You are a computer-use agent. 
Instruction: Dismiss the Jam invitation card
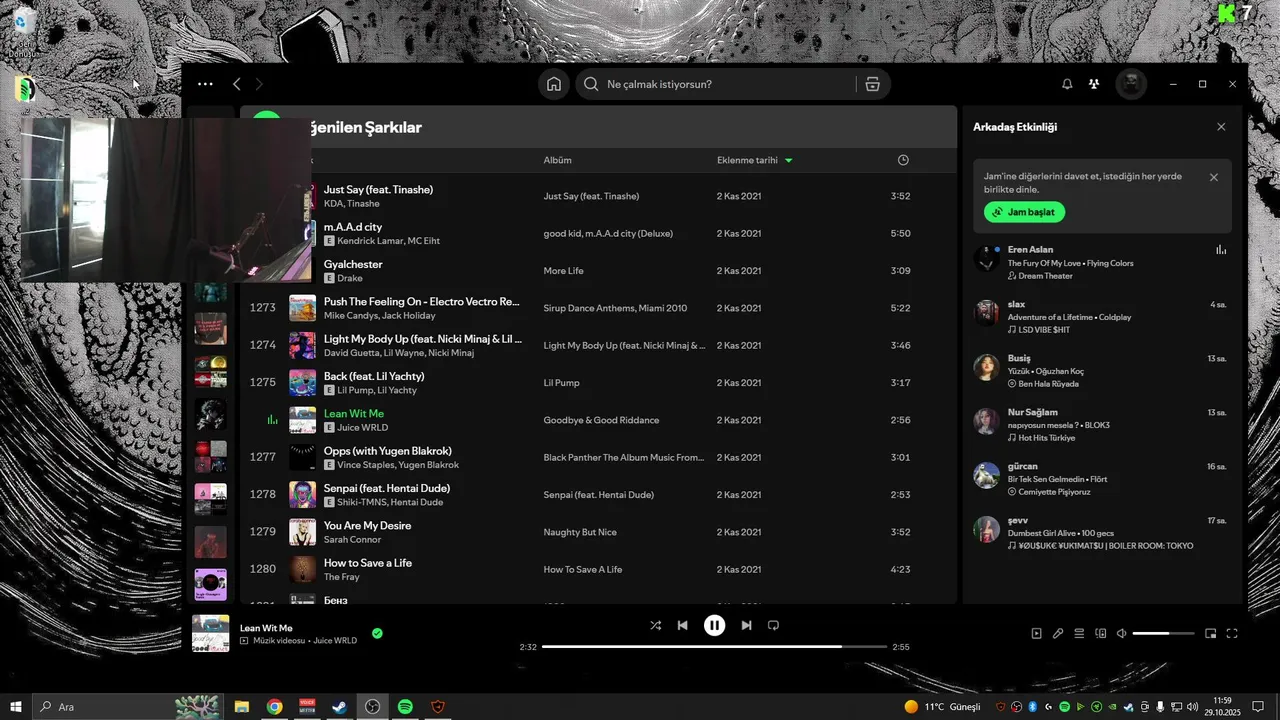pos(1214,177)
